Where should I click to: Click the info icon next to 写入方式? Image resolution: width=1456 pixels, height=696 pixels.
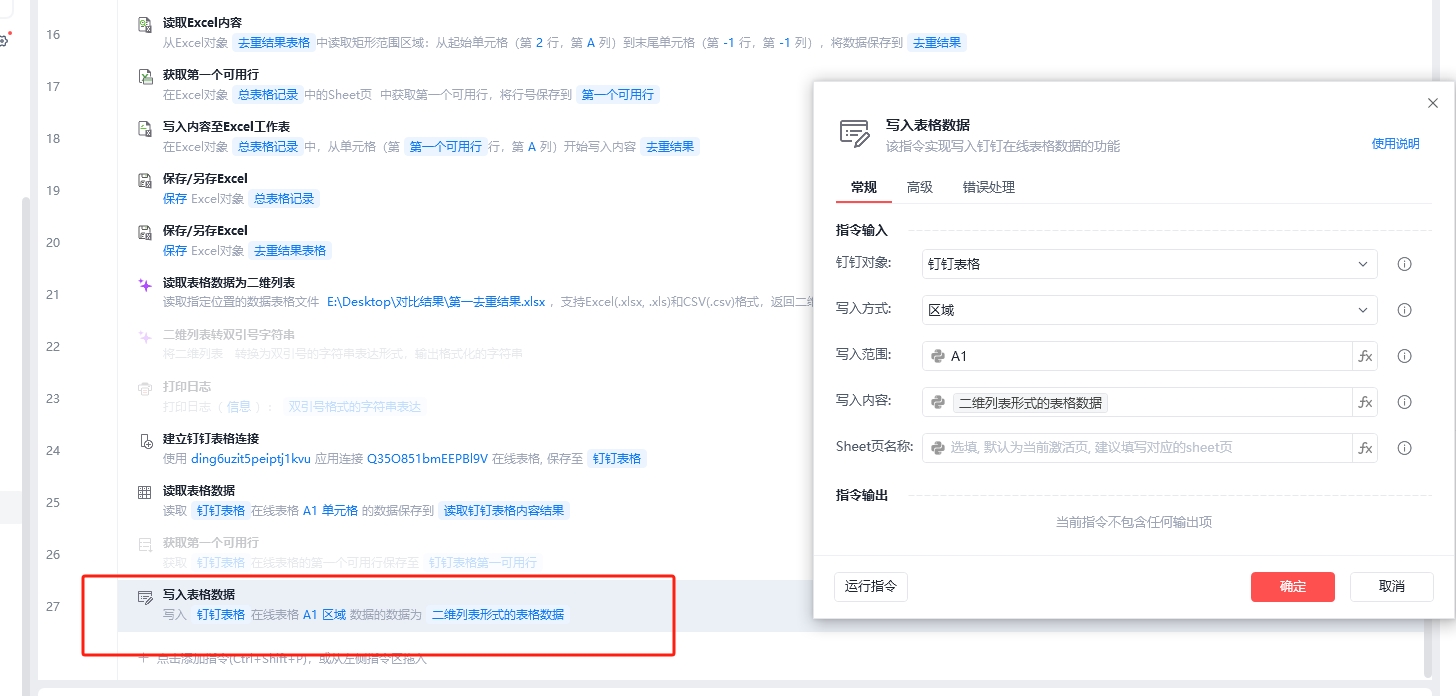tap(1404, 310)
